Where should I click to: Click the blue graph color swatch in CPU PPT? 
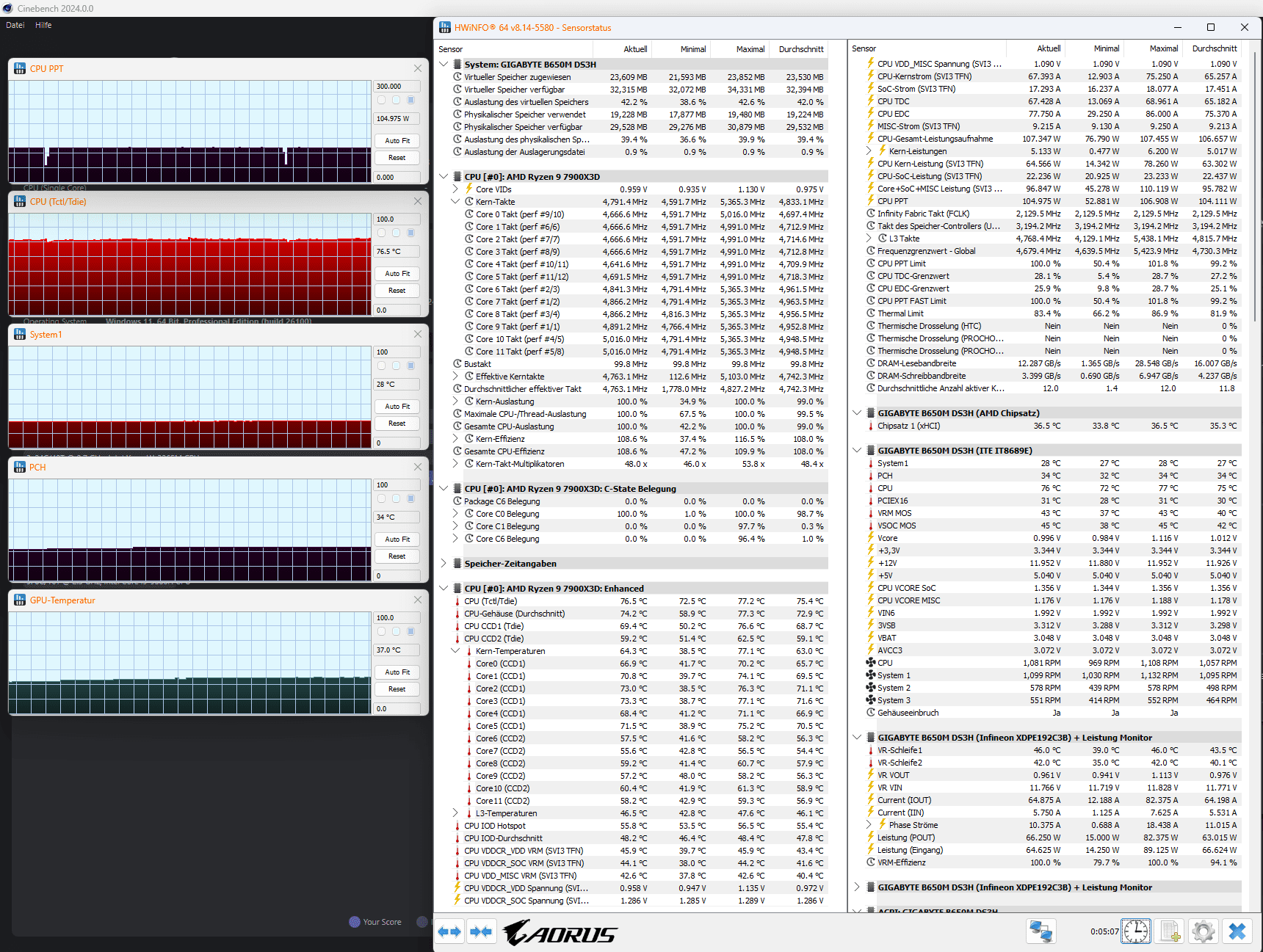coord(410,100)
